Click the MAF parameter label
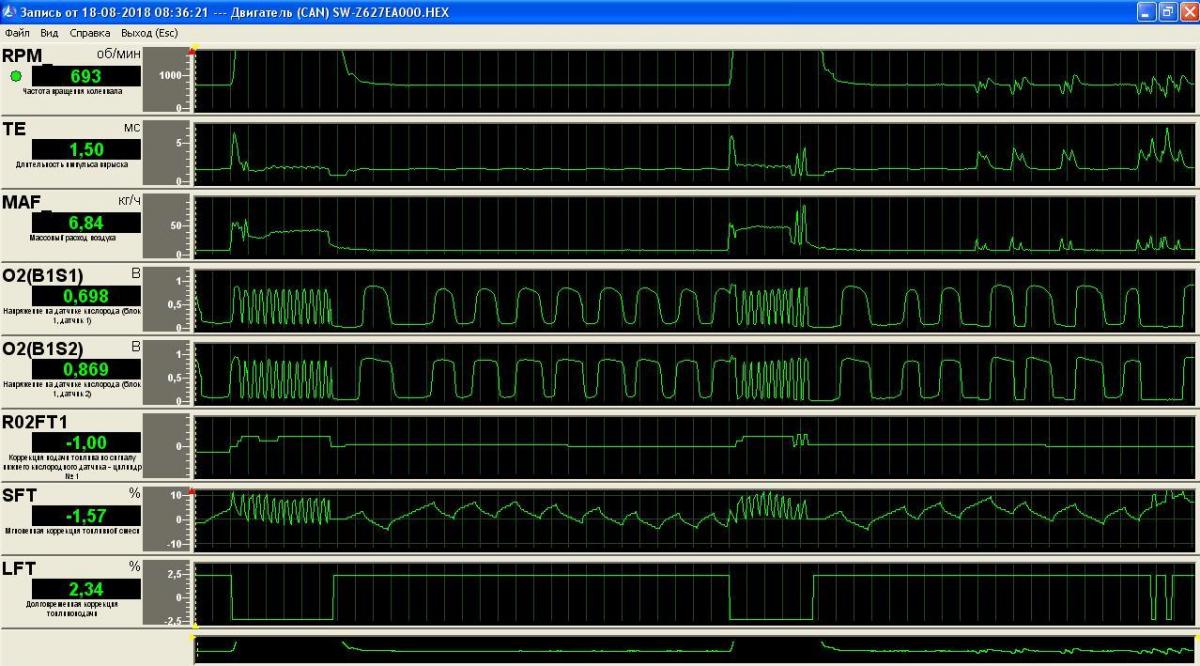 pos(25,203)
